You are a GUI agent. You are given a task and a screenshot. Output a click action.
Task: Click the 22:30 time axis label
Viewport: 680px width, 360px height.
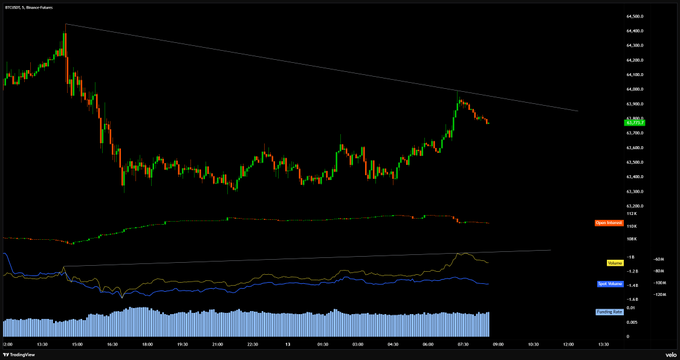[x=253, y=344]
